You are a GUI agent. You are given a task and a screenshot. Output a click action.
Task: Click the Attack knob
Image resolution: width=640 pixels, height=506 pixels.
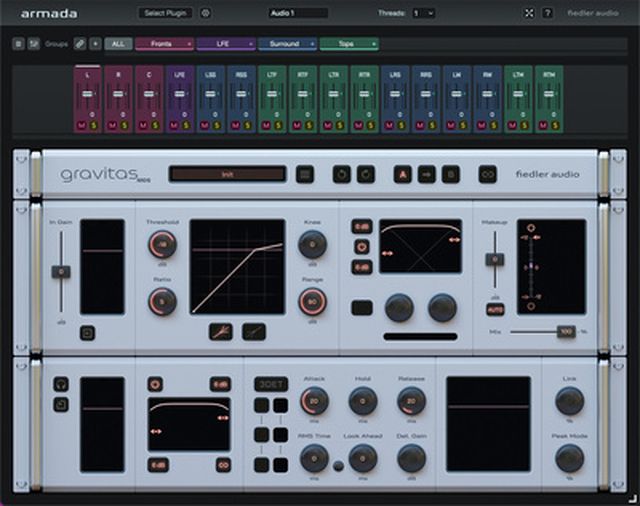(314, 401)
